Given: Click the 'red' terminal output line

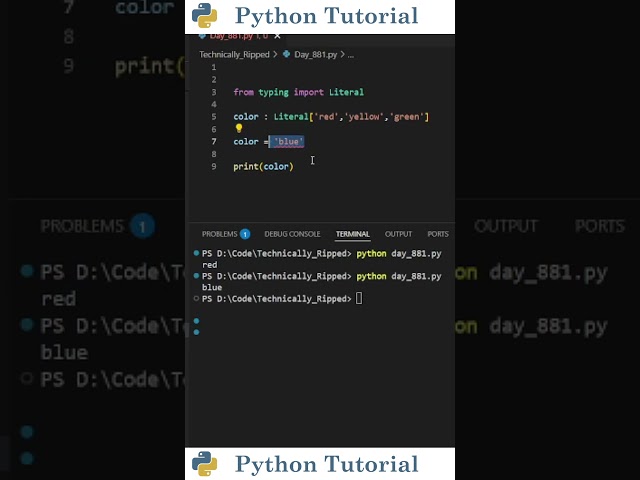Looking at the screenshot, I should pyautogui.click(x=210, y=265).
